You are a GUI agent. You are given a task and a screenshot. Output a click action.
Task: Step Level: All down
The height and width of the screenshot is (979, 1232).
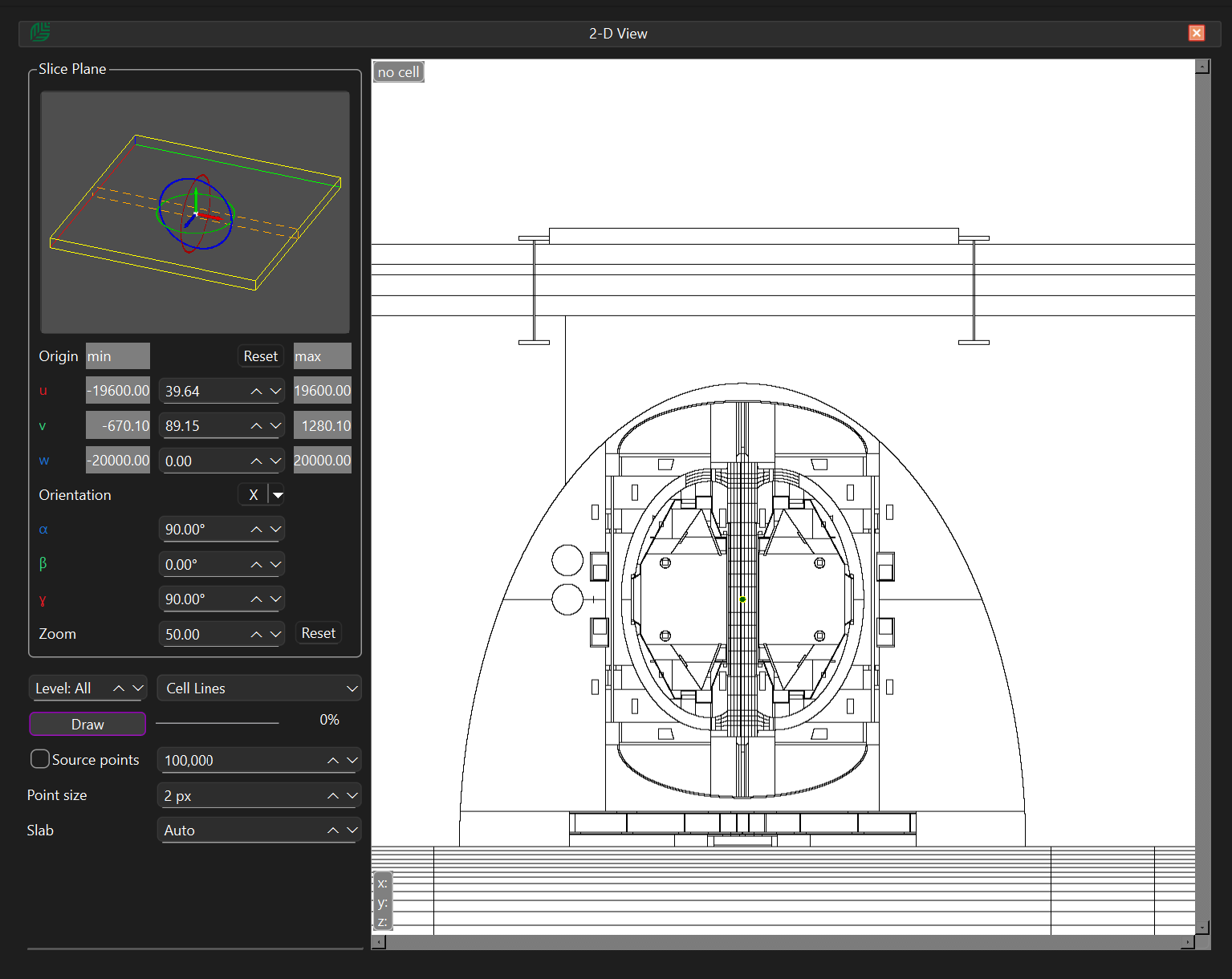tap(138, 689)
